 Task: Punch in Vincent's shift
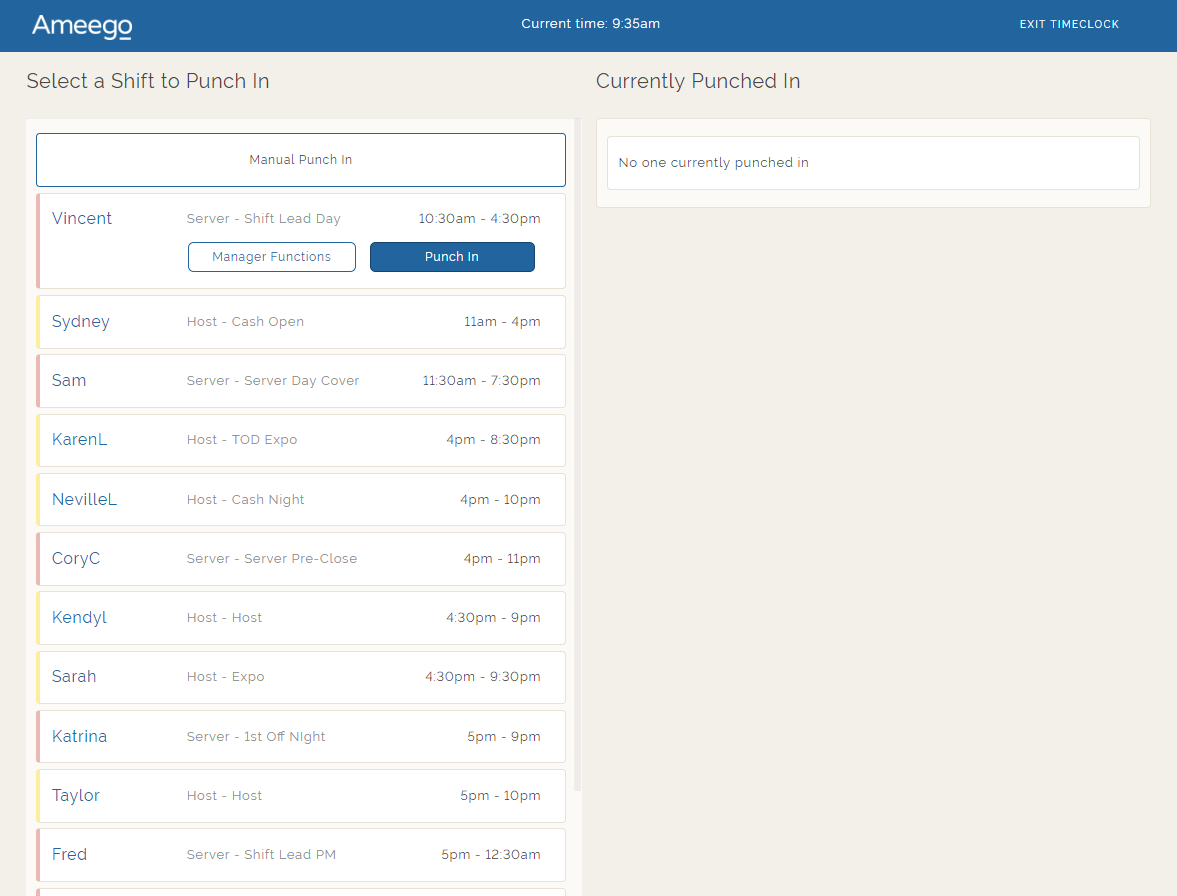(452, 257)
